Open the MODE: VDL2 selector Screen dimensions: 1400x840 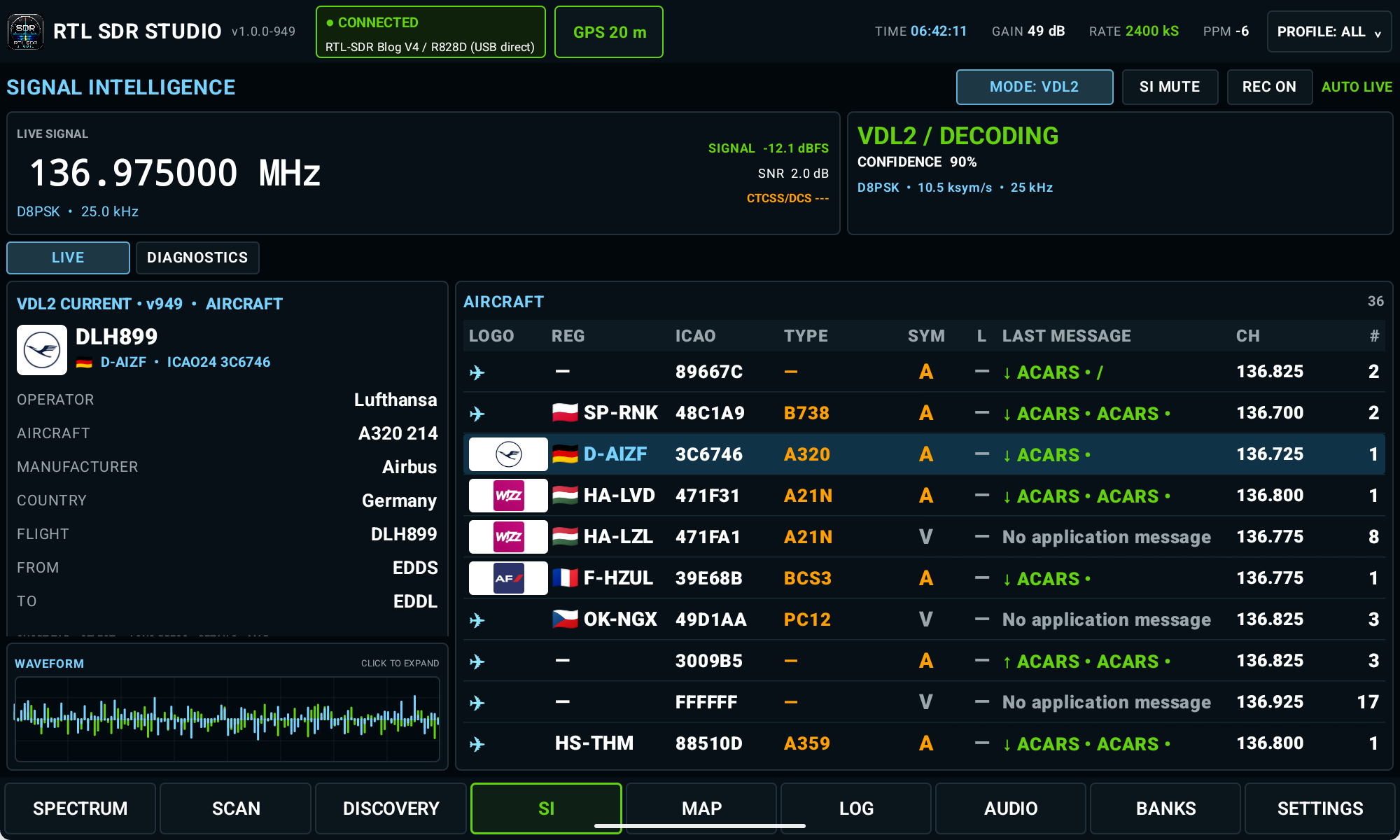1035,87
